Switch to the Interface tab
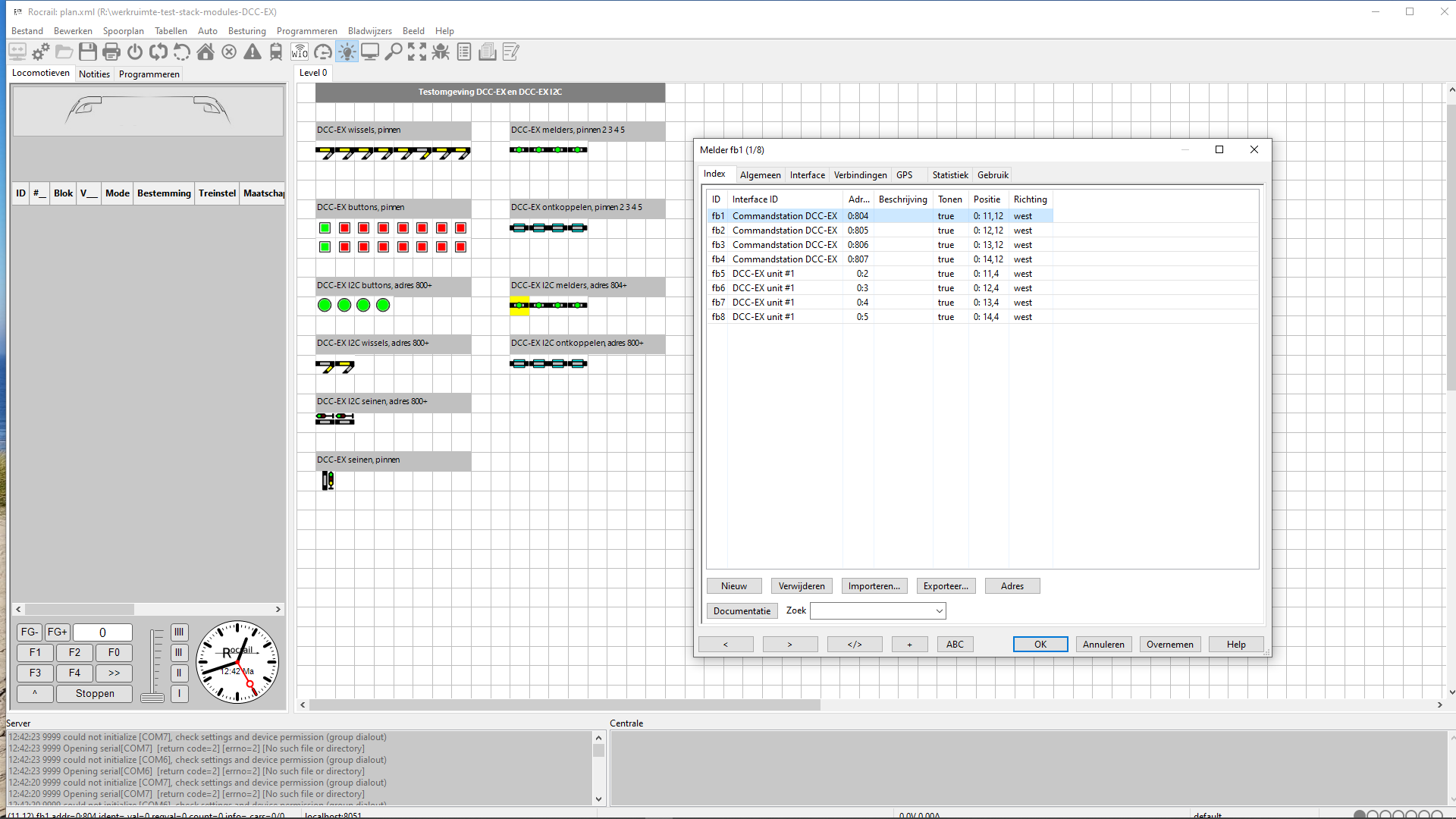 click(x=807, y=175)
